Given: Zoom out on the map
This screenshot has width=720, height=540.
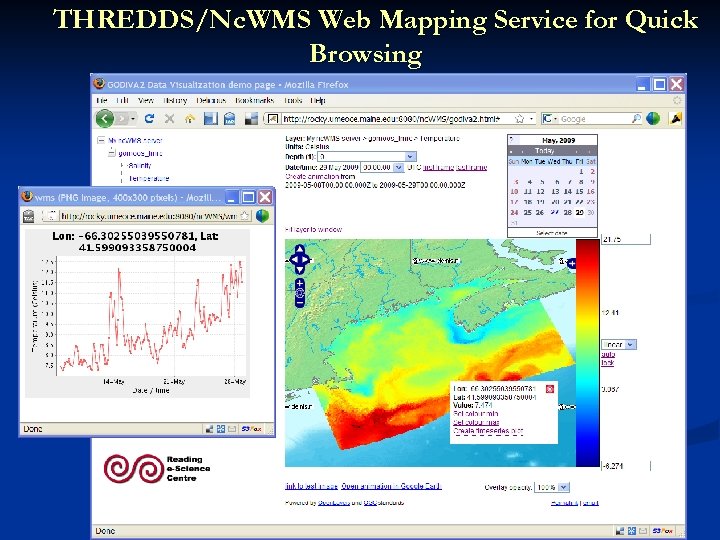Looking at the screenshot, I should tap(299, 302).
